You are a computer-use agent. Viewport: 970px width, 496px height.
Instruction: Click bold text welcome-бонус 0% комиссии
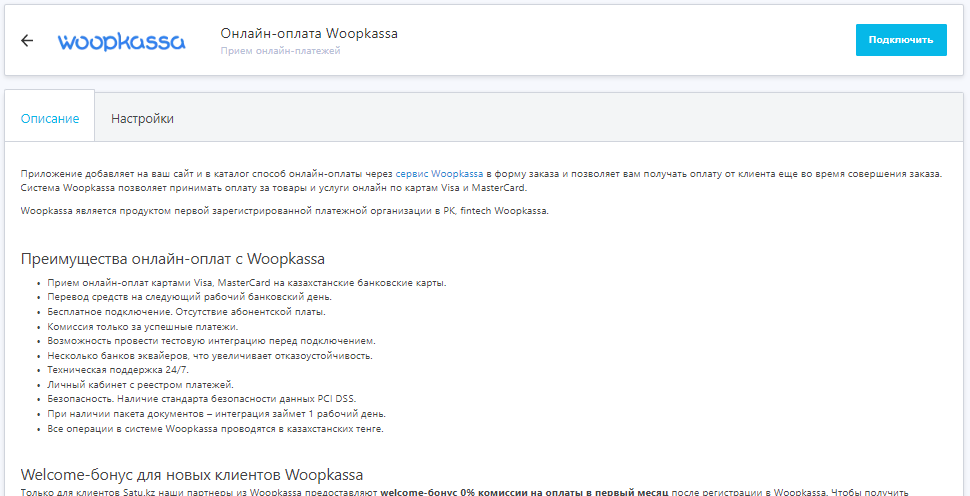(525, 493)
